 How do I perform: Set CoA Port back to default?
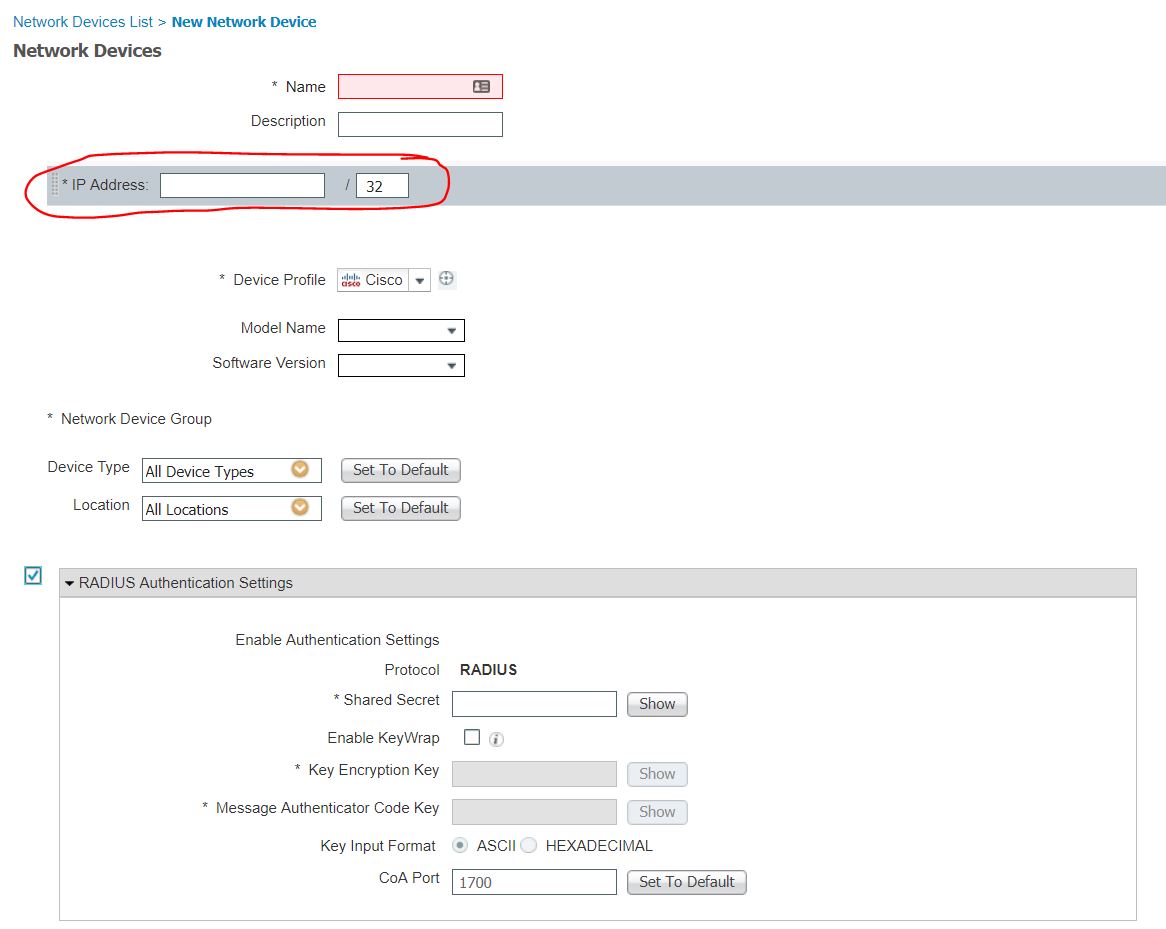click(686, 881)
